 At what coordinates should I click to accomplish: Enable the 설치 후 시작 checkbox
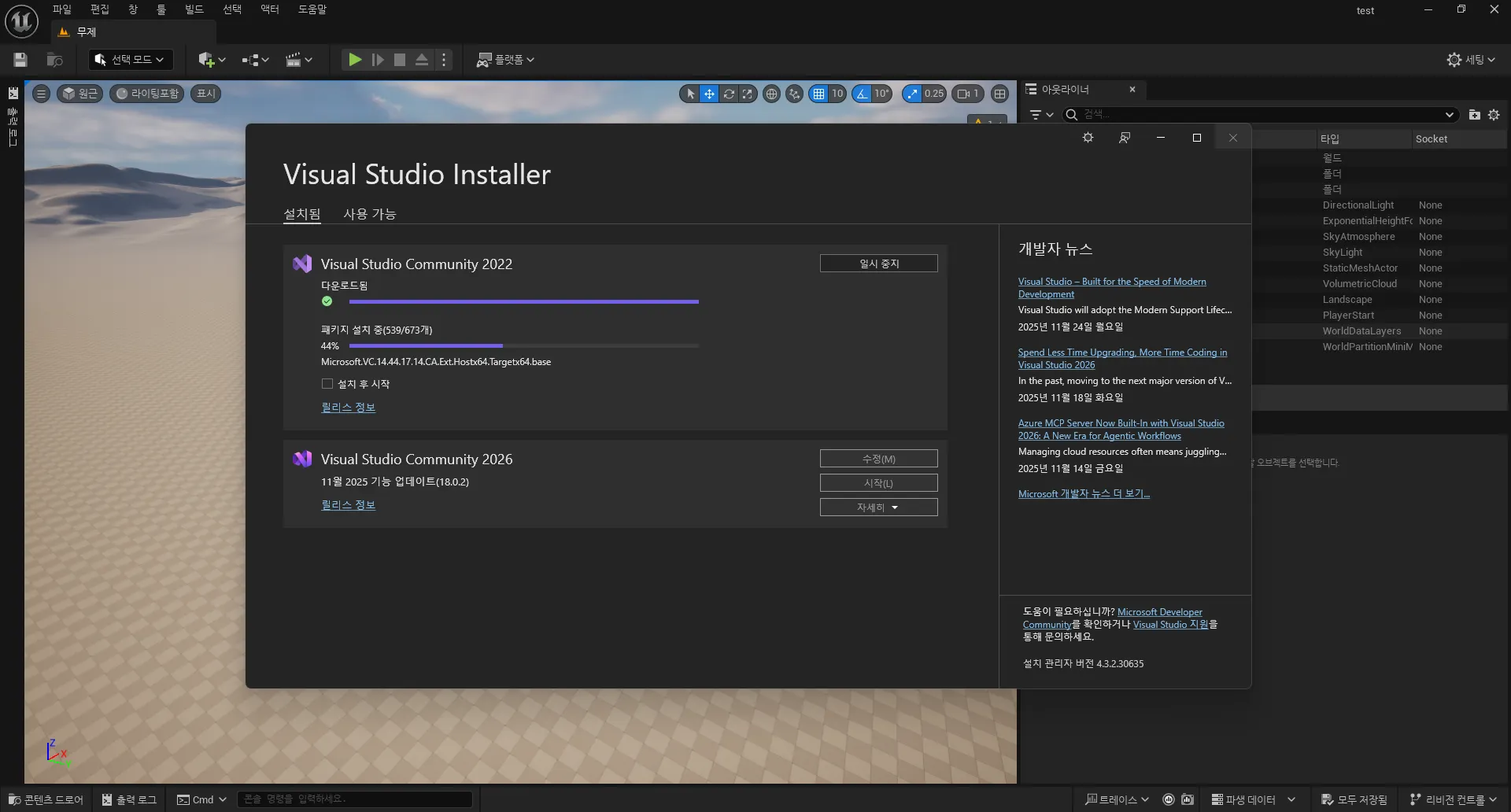click(x=327, y=384)
